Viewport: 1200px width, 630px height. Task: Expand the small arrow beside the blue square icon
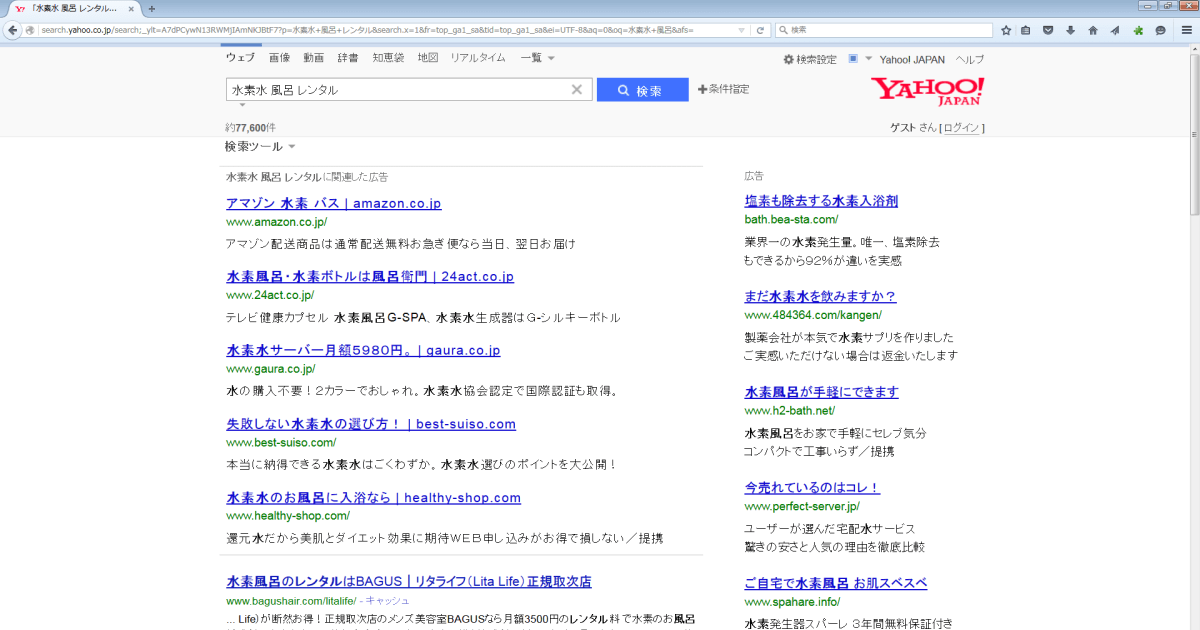pyautogui.click(x=868, y=59)
